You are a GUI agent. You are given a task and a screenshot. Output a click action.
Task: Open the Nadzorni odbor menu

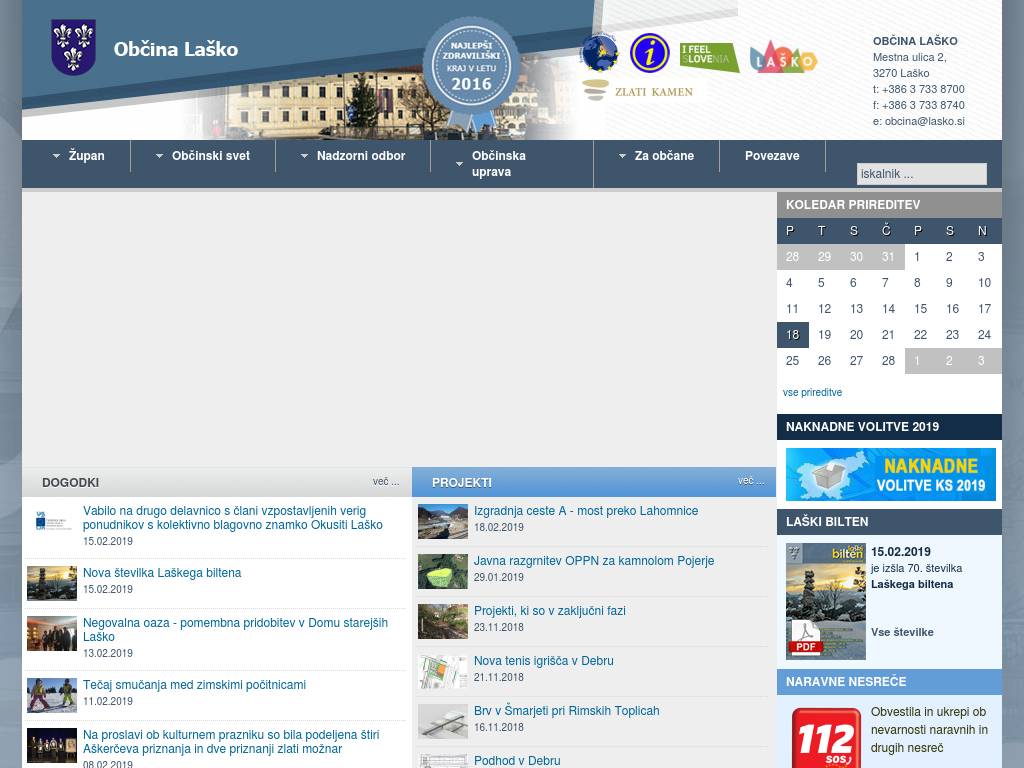(353, 156)
